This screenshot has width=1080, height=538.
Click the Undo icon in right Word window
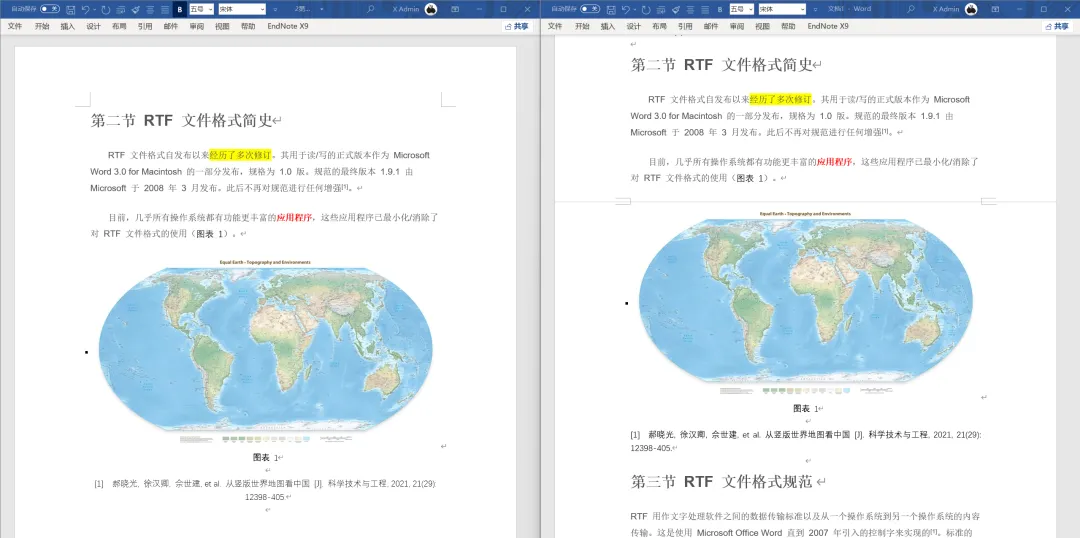click(625, 9)
